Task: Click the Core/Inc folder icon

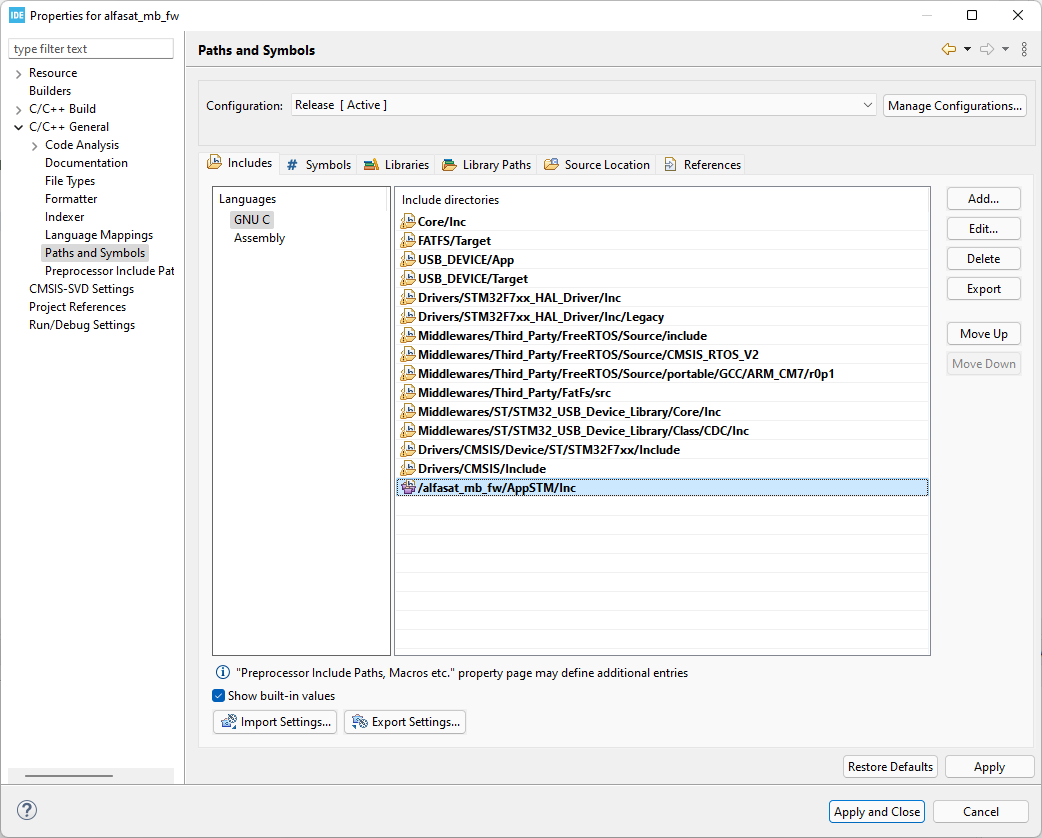Action: tap(408, 221)
